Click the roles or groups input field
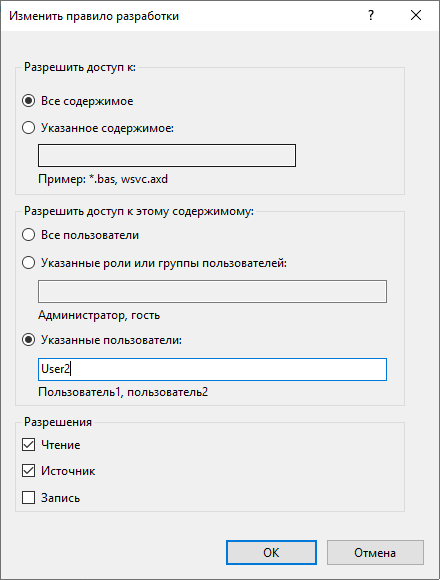 pos(212,291)
